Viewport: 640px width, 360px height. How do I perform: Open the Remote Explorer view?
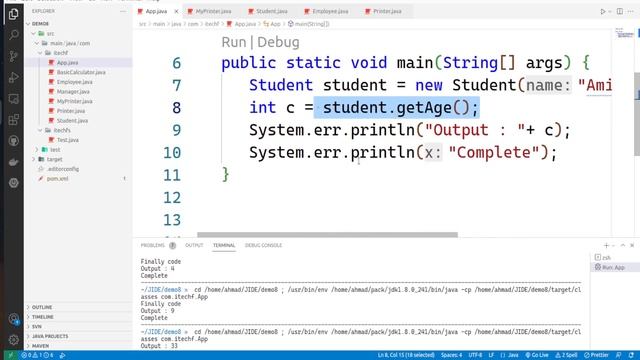[x=13, y=99]
